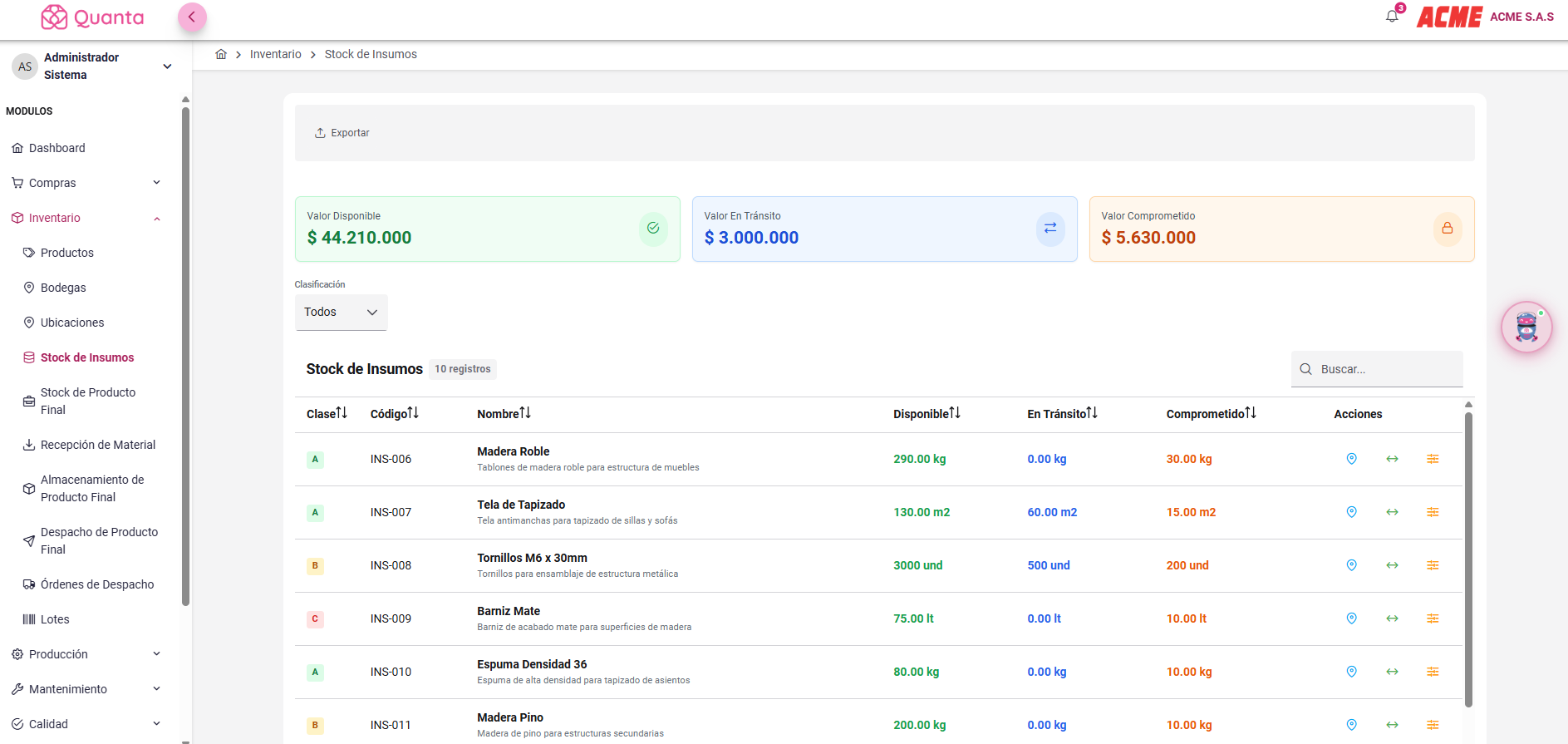Open notifications bell icon

[x=1393, y=16]
